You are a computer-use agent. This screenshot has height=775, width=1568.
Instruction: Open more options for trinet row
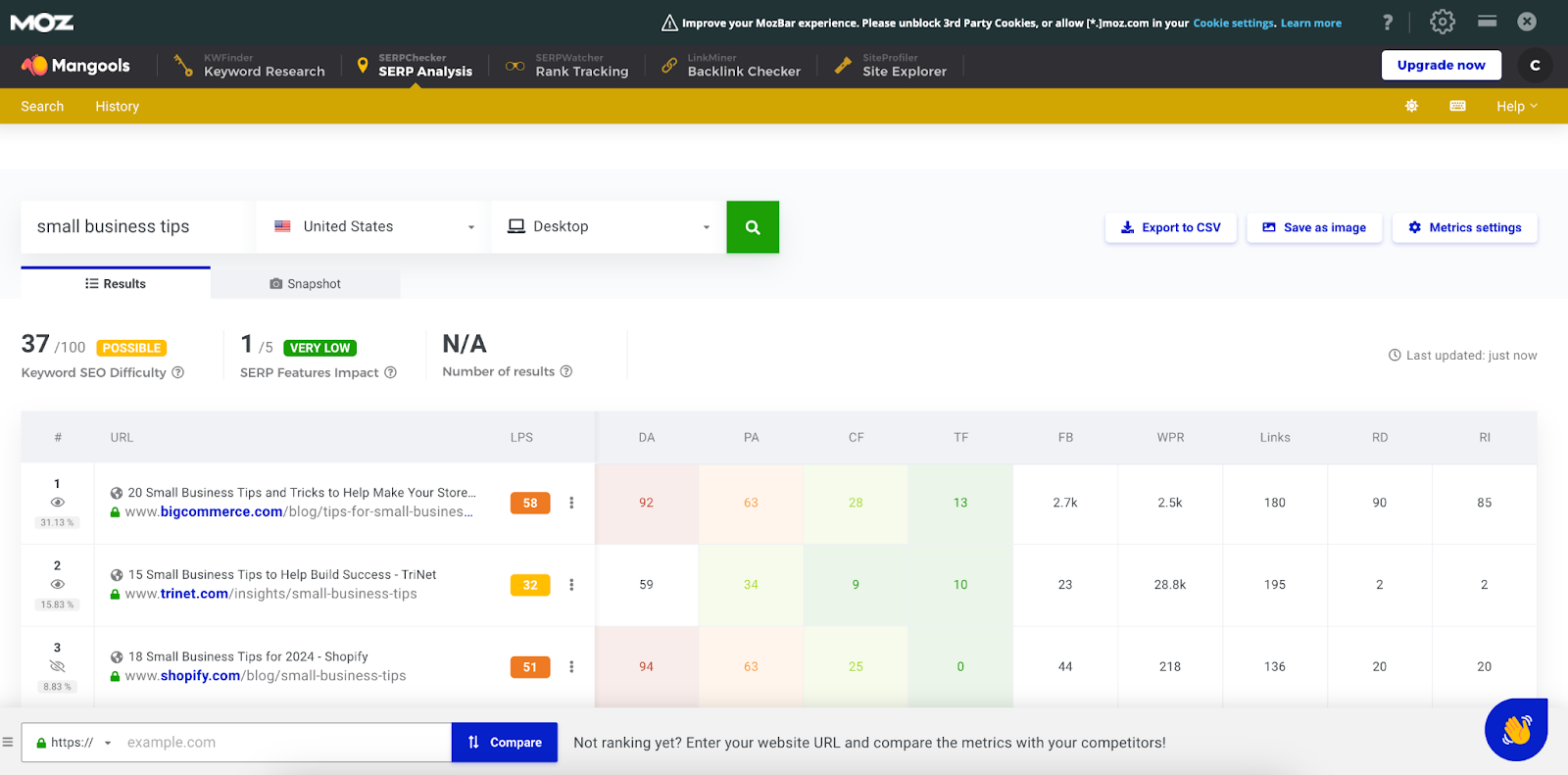tap(571, 585)
